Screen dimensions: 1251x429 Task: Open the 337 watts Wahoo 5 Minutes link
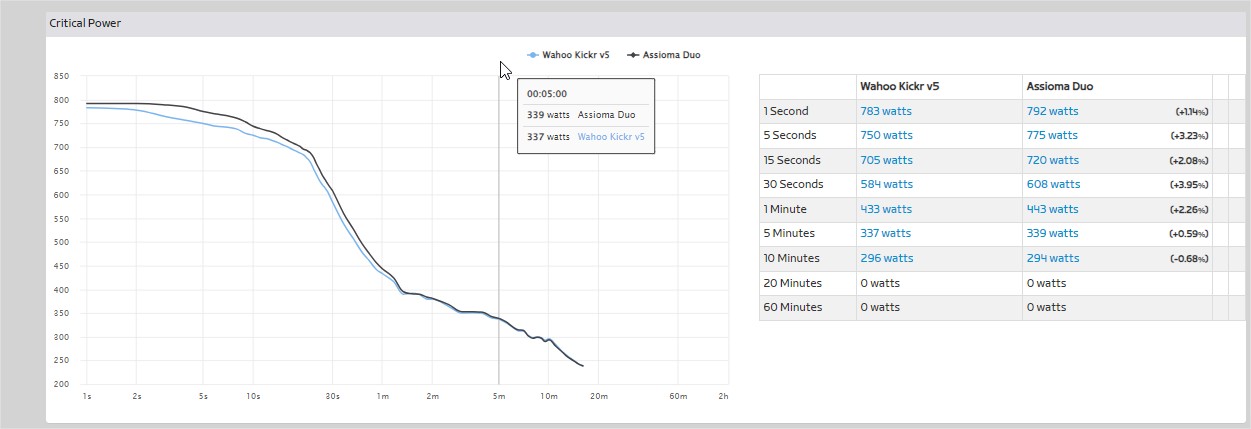(x=886, y=233)
